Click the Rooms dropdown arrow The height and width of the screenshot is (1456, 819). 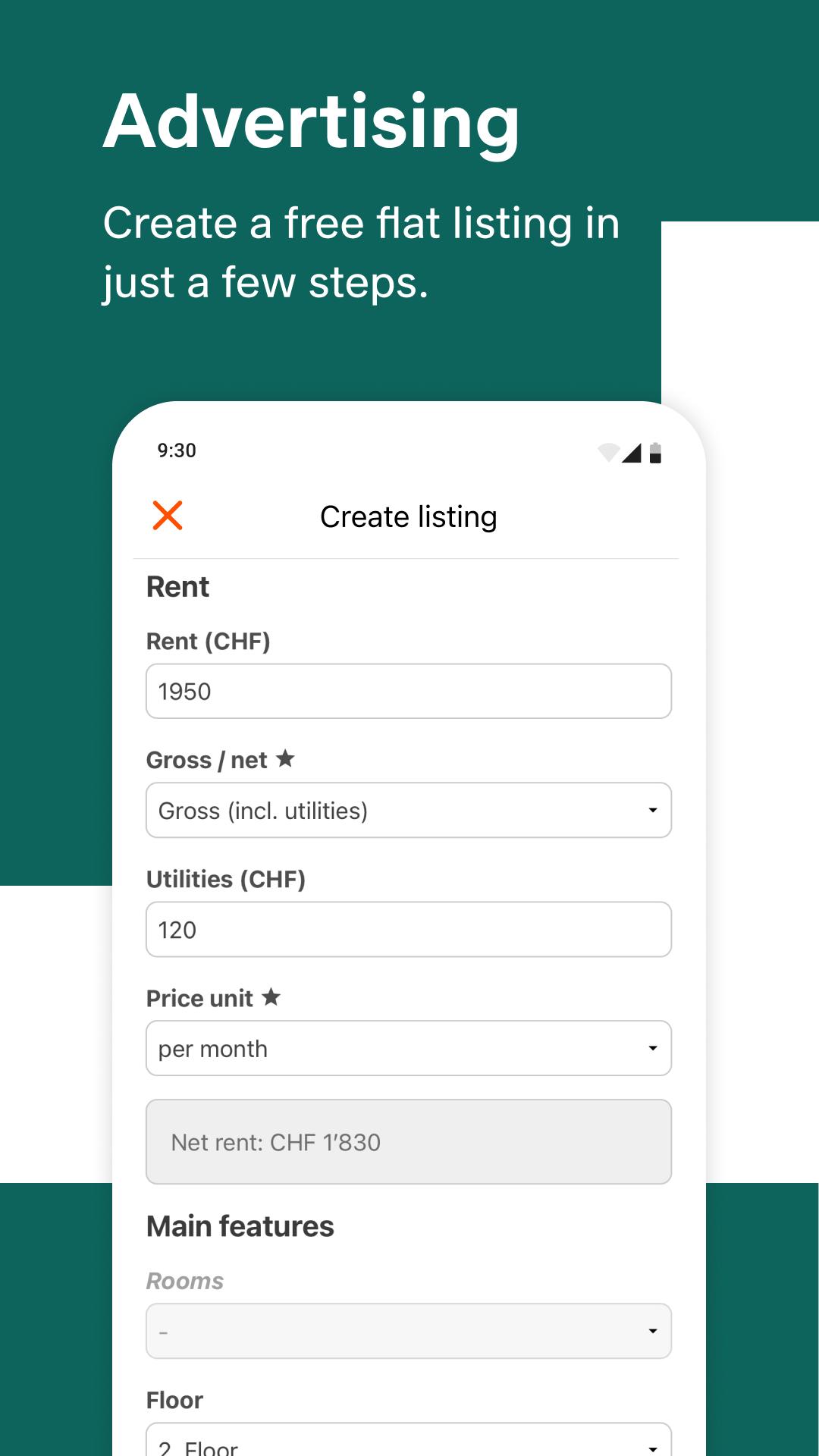652,1332
